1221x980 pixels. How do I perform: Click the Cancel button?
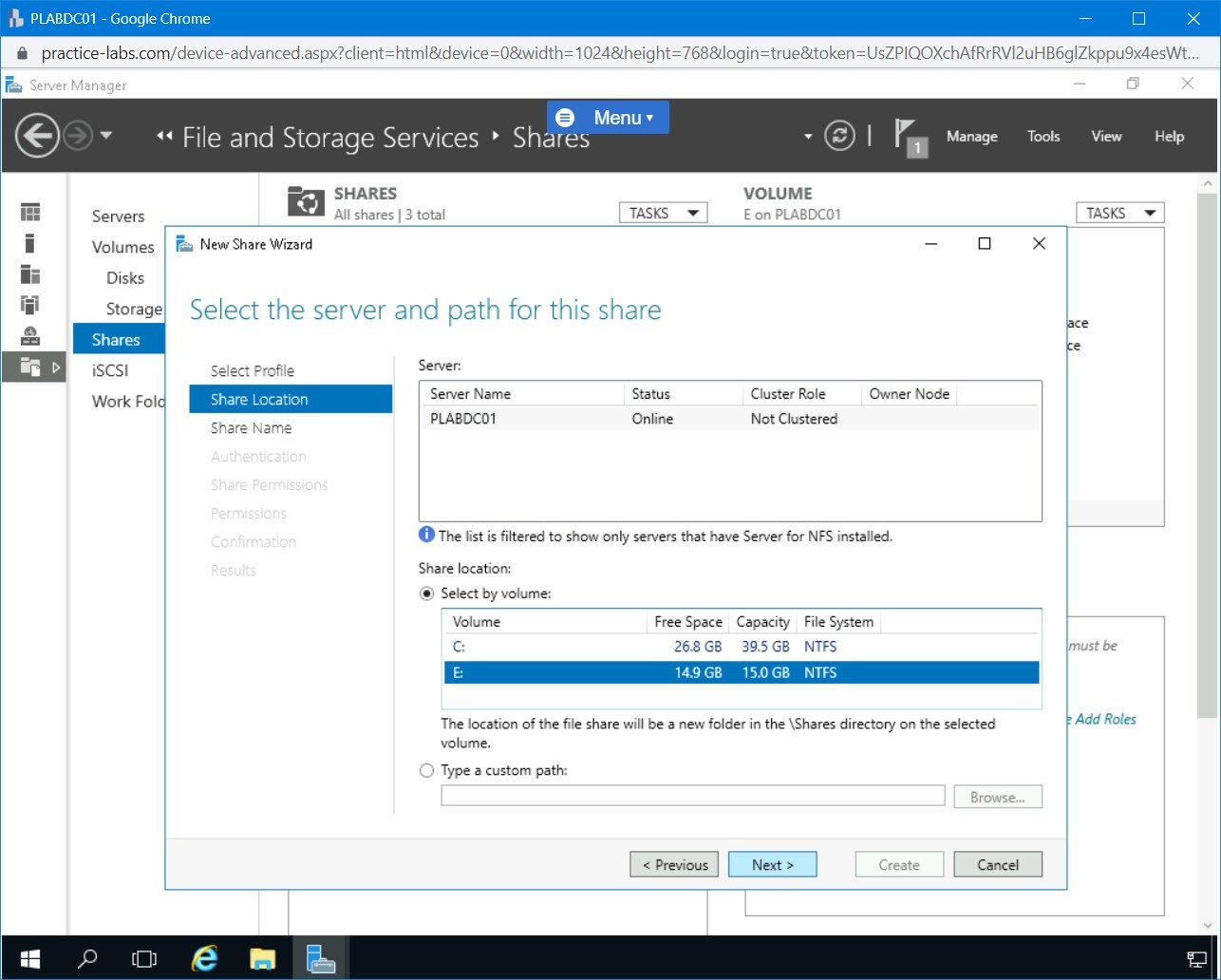pos(998,864)
